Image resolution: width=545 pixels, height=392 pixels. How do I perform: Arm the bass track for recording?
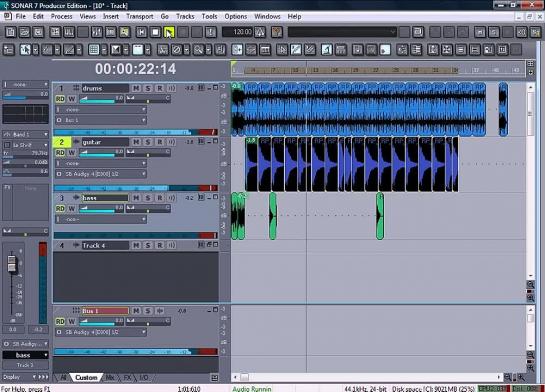pos(160,198)
